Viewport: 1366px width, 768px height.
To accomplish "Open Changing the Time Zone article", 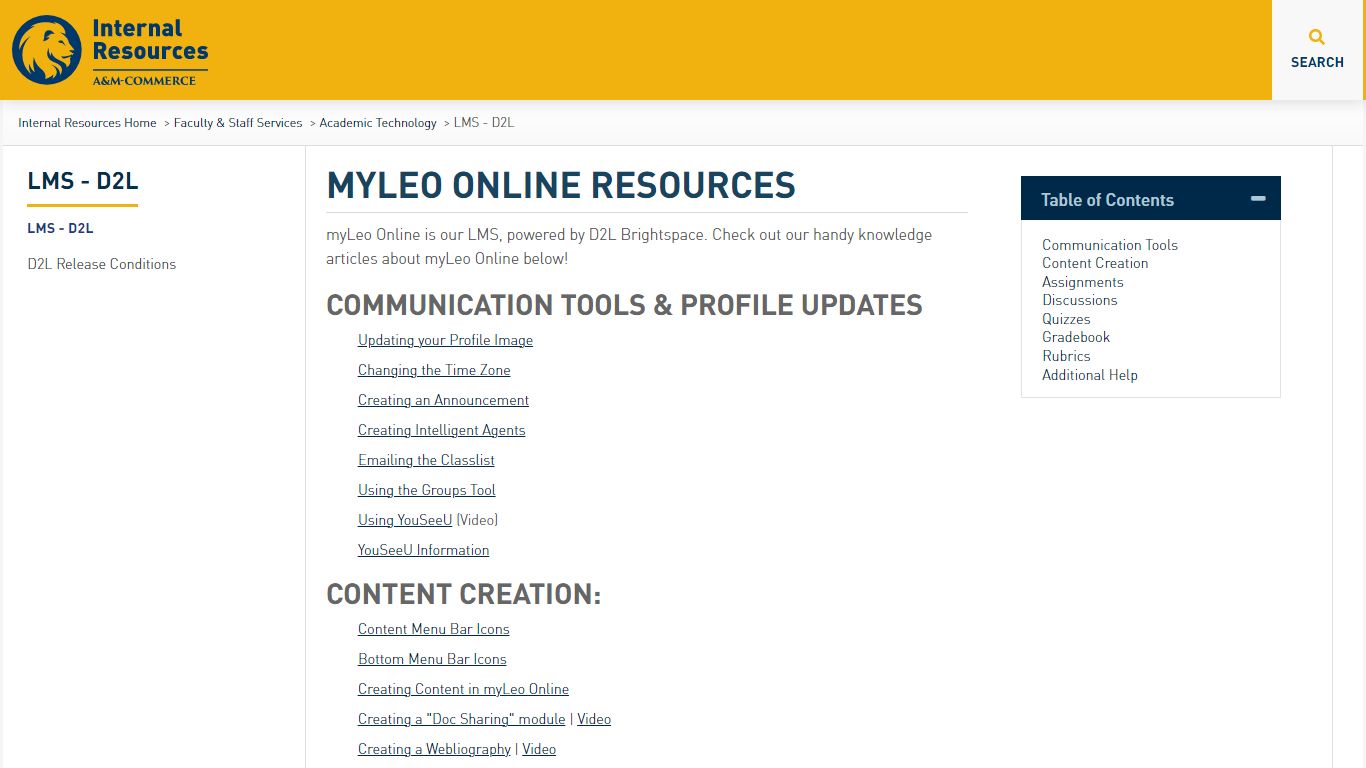I will [434, 370].
